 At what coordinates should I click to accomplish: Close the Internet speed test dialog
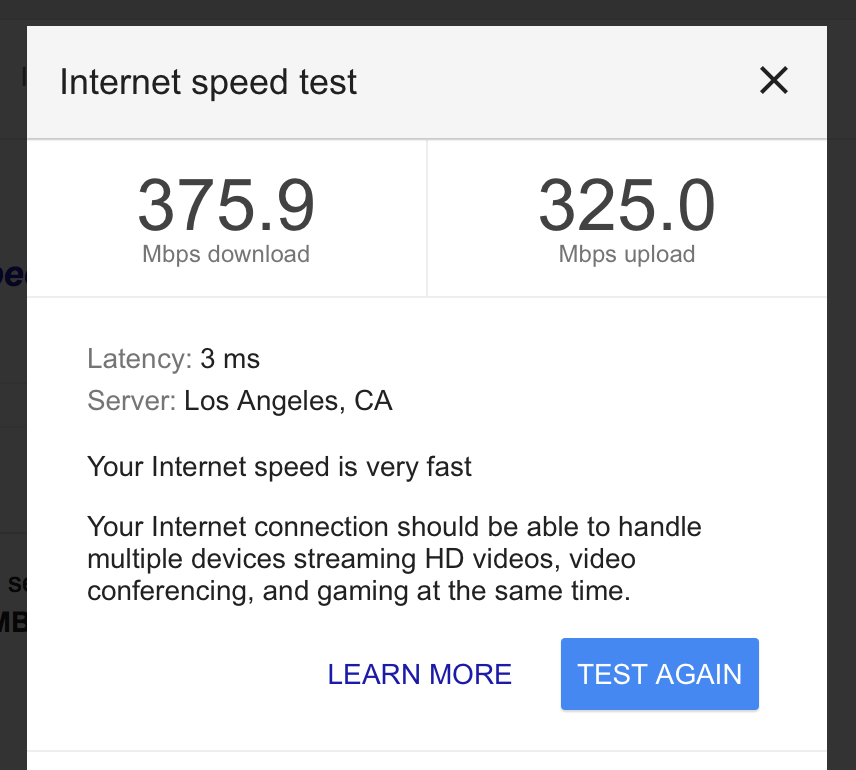tap(774, 81)
